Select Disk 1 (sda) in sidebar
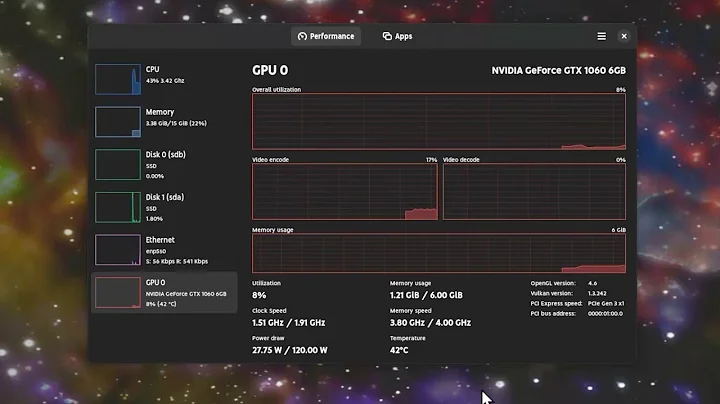 164,208
